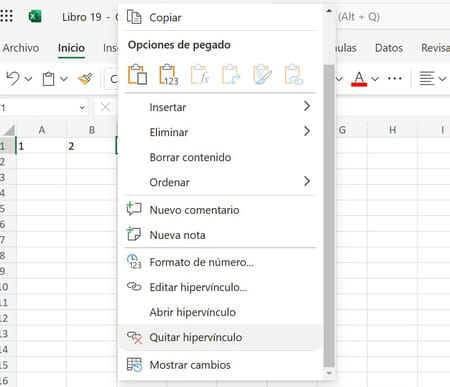This screenshot has height=387, width=450.
Task: Open Formato de número dialog
Action: 220,262
